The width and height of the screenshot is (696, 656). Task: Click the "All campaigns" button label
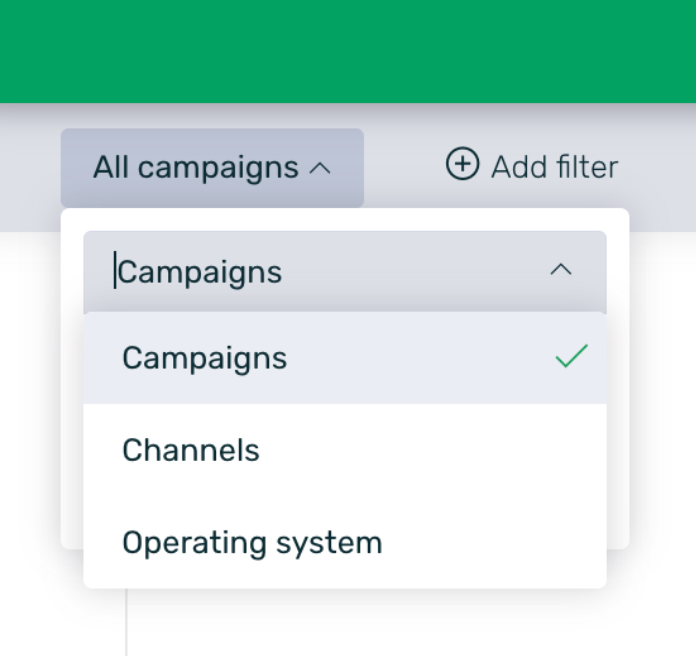click(x=196, y=168)
